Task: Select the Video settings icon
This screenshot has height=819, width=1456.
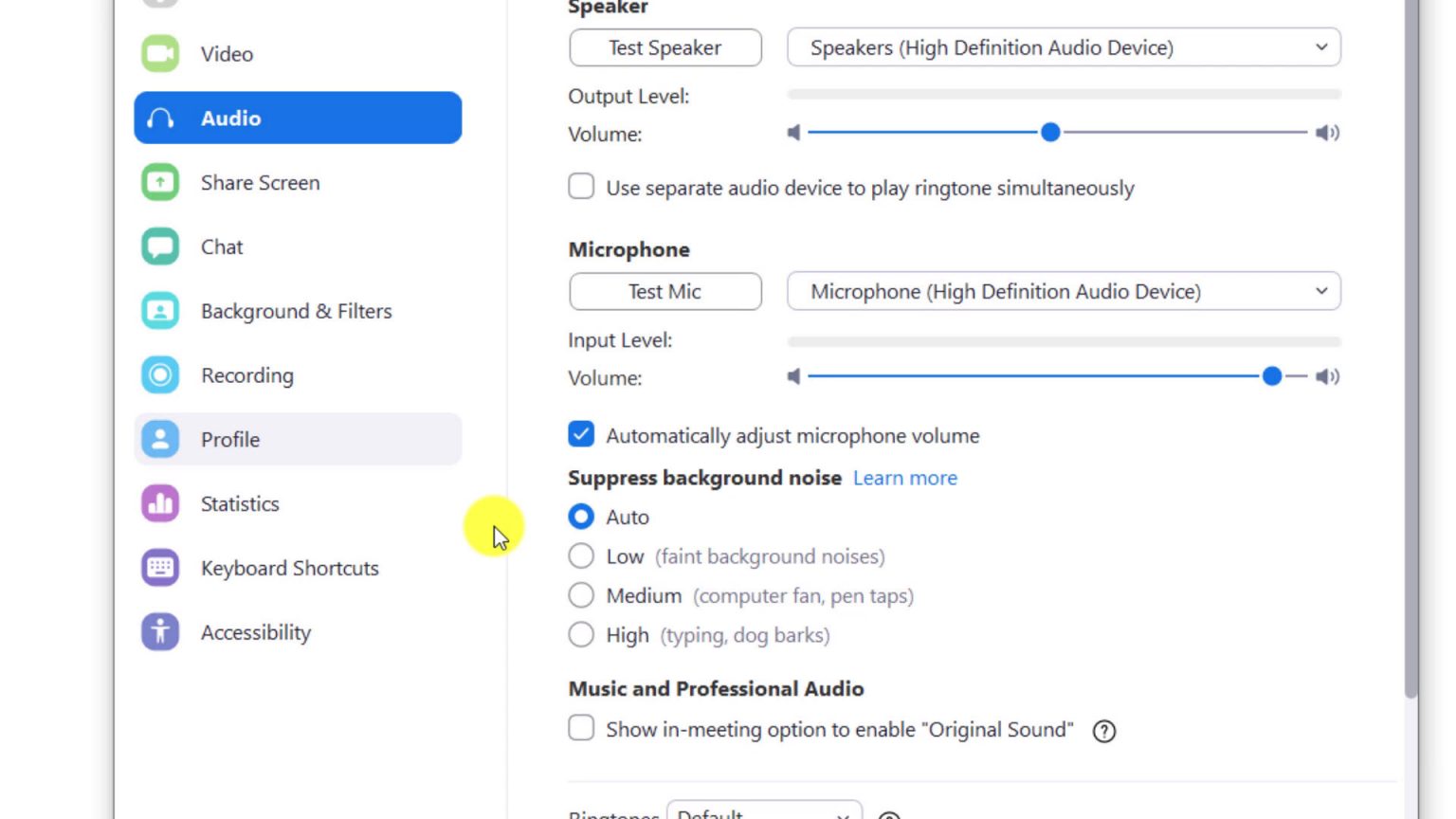Action: [159, 53]
